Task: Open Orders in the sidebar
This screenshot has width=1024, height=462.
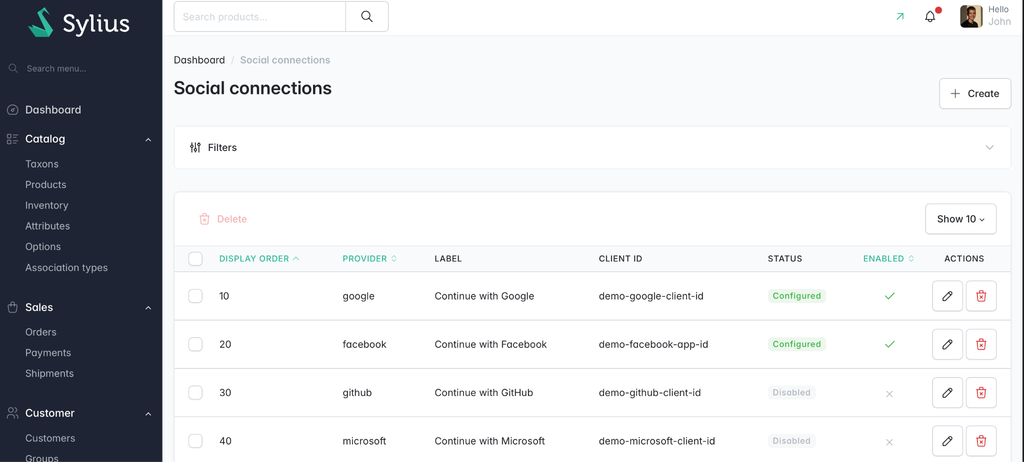Action: click(41, 332)
